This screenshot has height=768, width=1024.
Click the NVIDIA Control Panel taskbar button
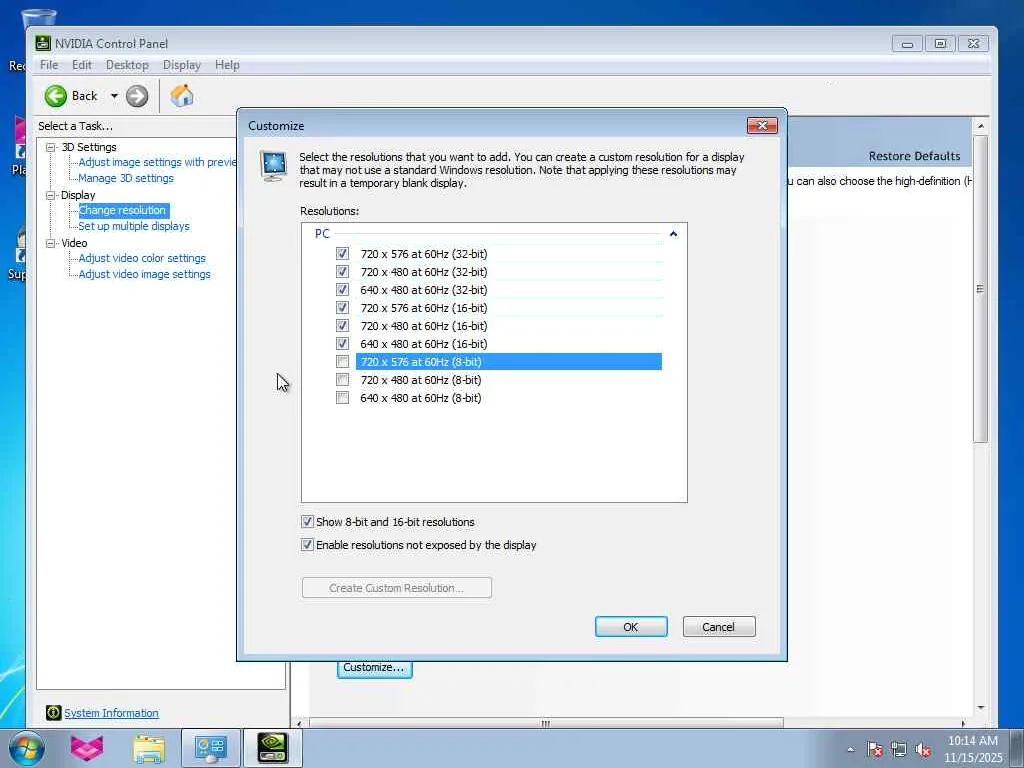[272, 748]
